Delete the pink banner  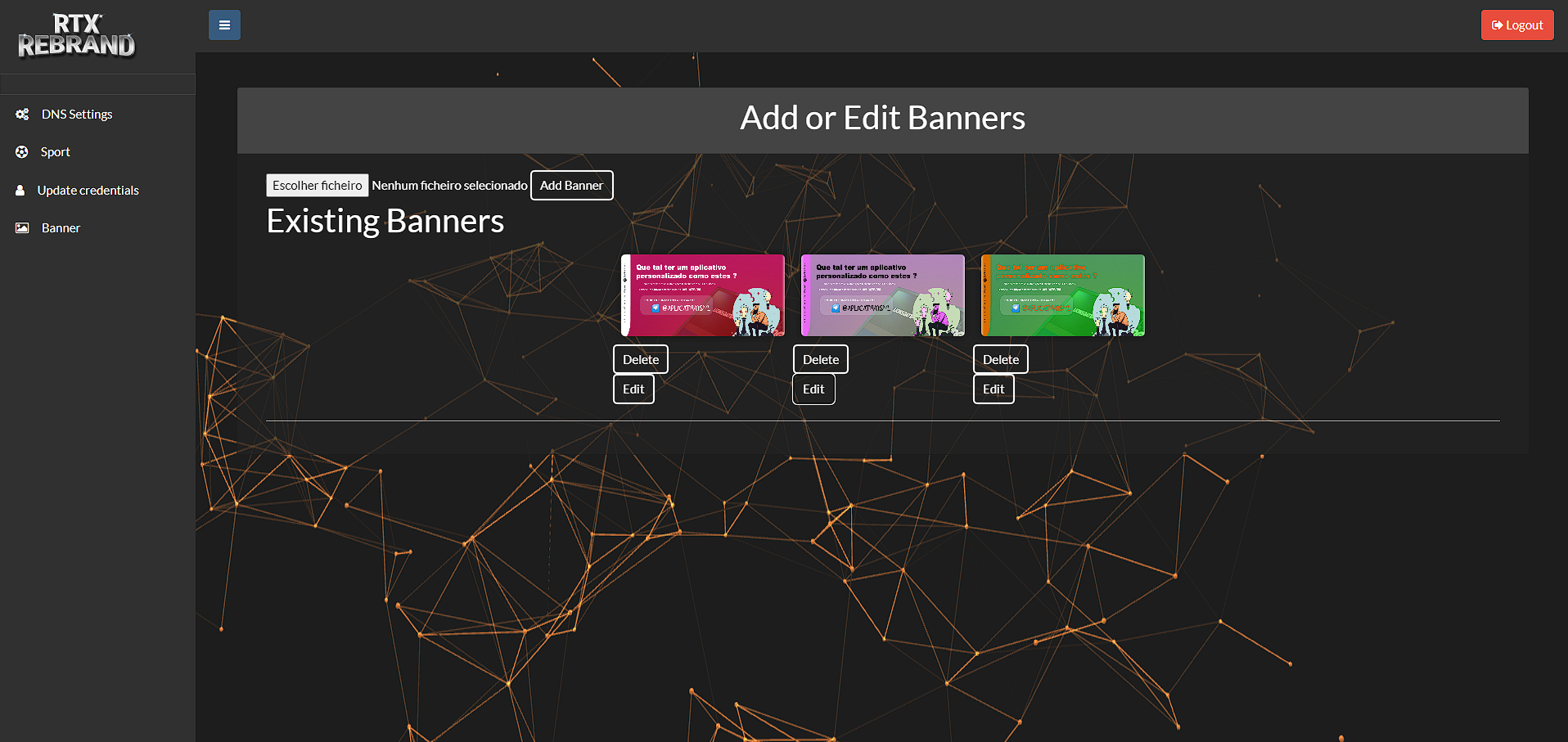[x=641, y=360]
